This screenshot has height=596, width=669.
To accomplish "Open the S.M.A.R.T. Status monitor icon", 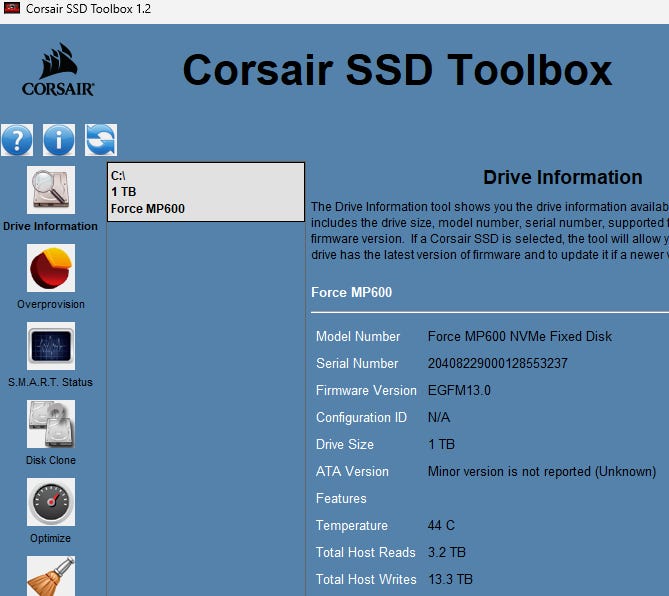I will click(x=50, y=346).
